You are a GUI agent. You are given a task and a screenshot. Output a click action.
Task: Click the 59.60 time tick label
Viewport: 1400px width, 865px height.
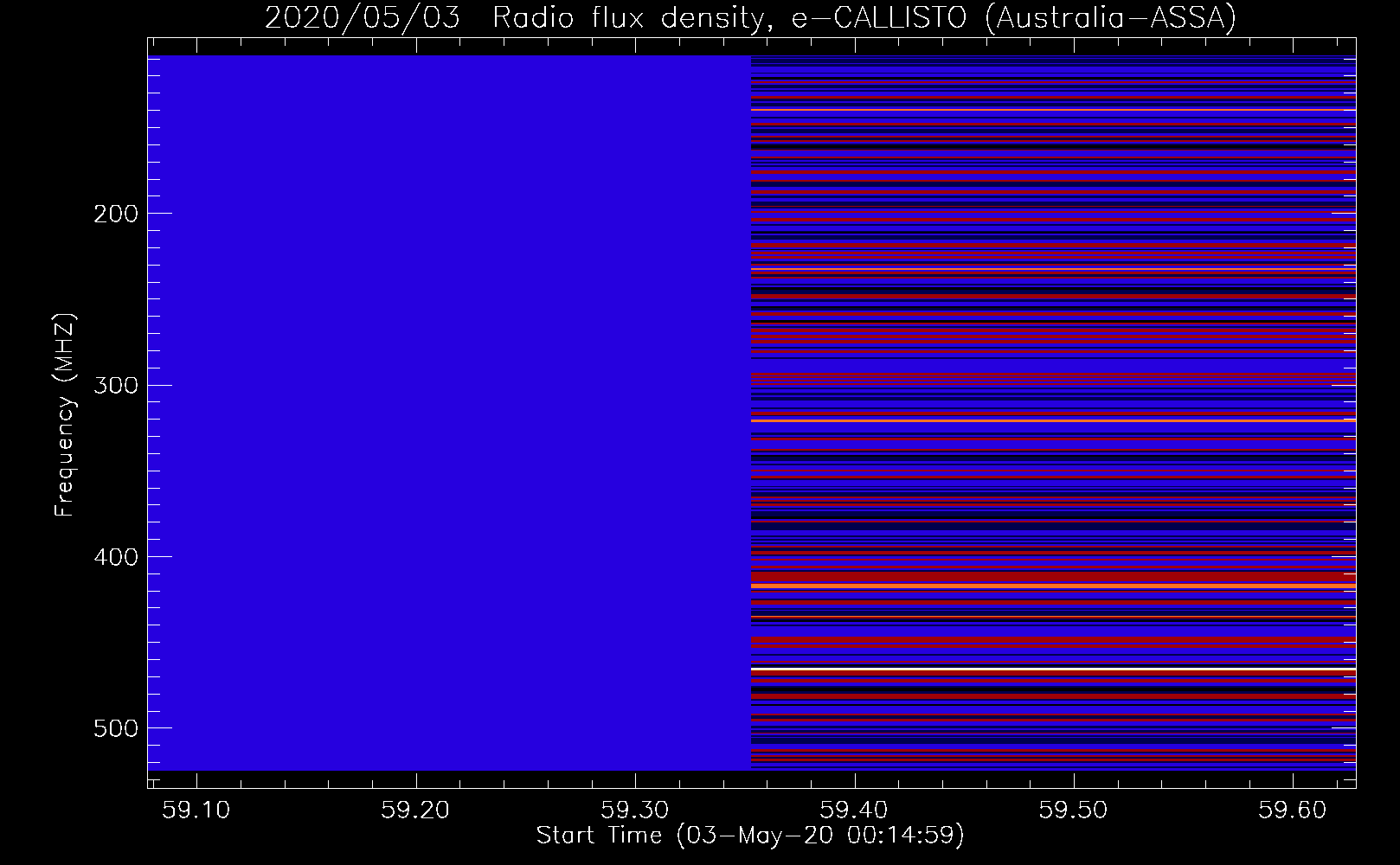pos(1293,810)
